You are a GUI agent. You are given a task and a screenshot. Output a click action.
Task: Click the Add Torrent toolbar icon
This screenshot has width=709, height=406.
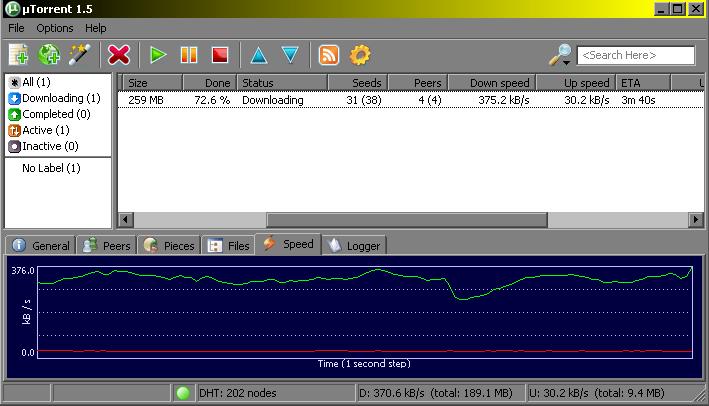click(18, 55)
